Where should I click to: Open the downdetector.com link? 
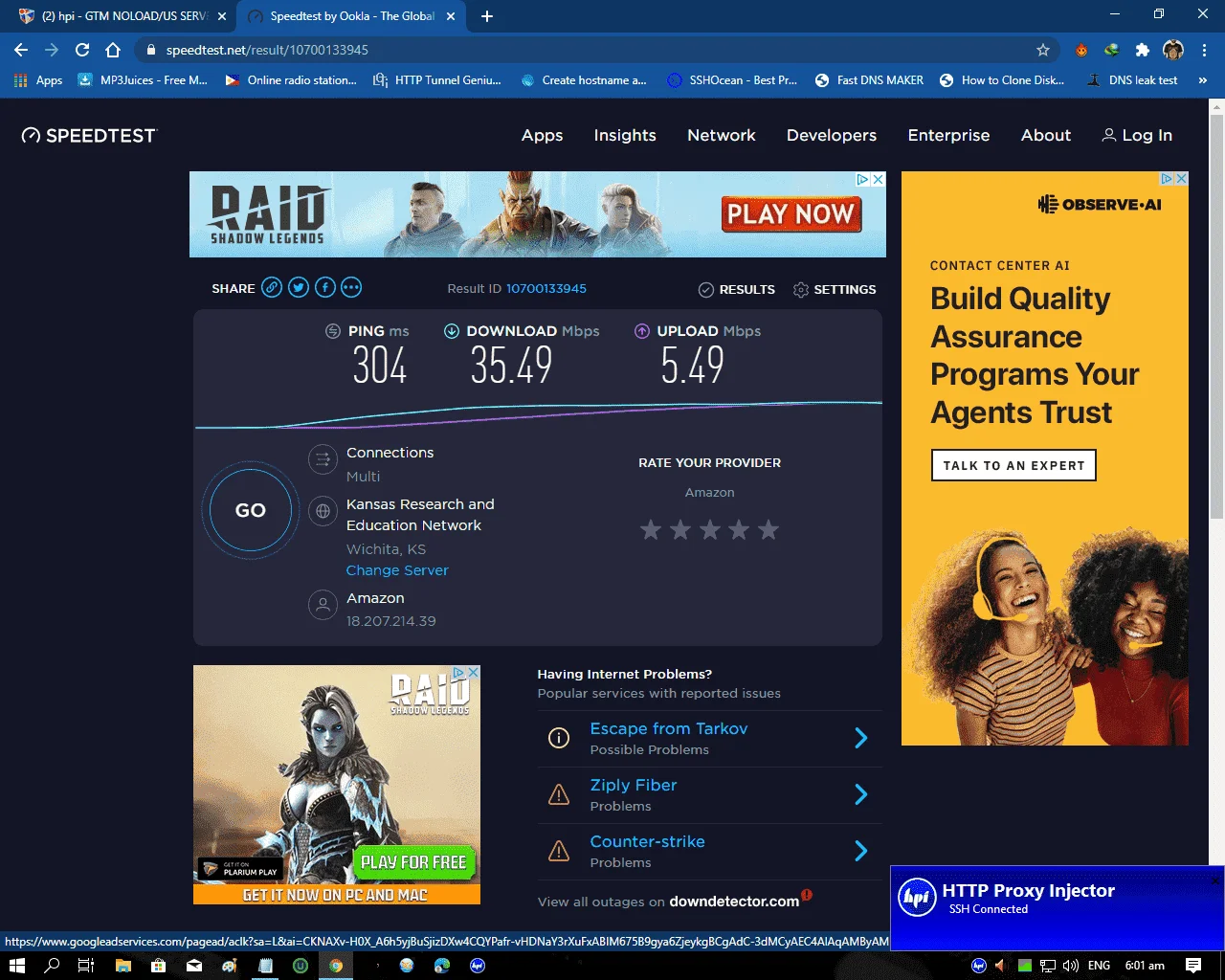point(734,902)
